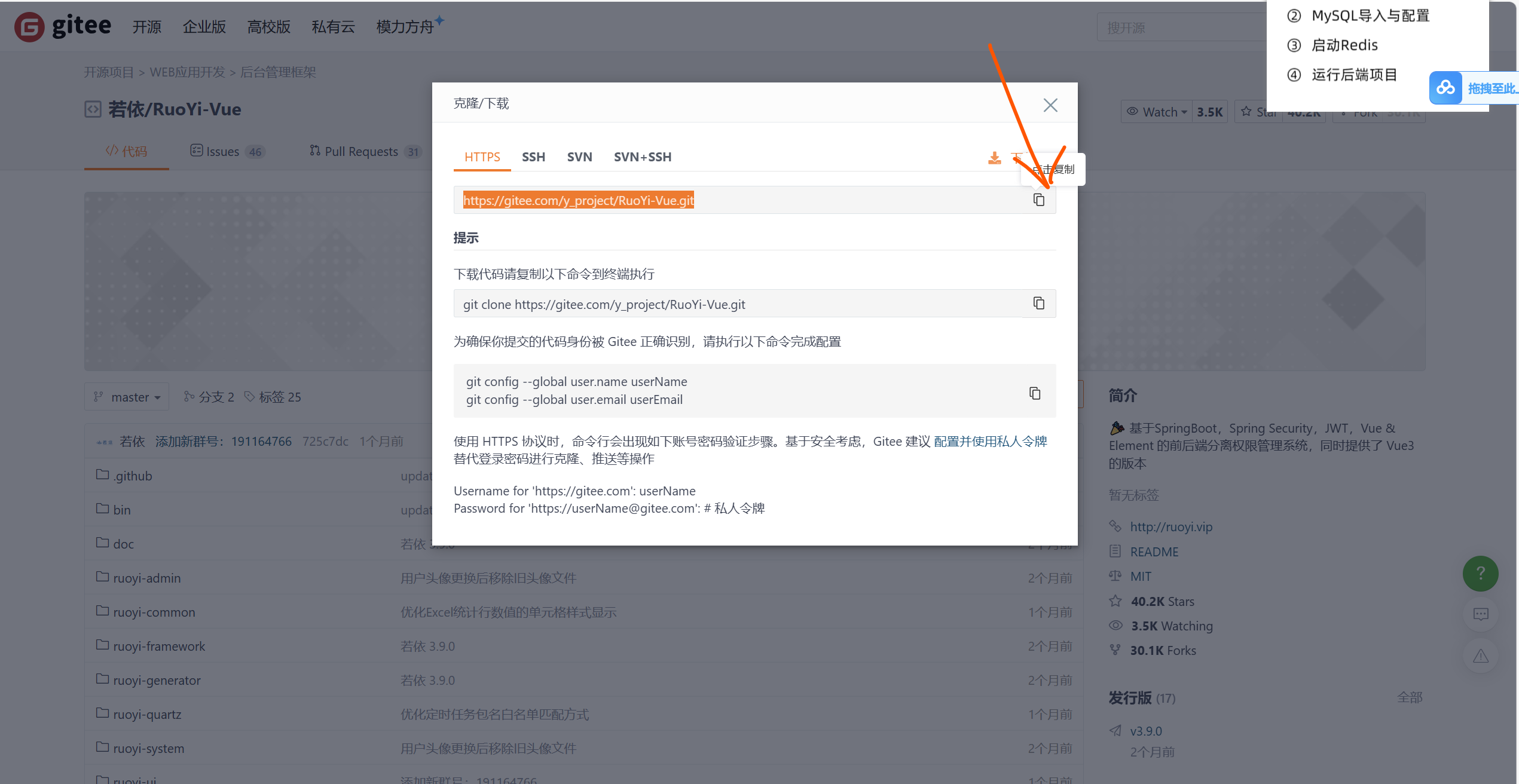Open the 模力方舟 menu item
This screenshot has height=784, width=1519.
pyautogui.click(x=405, y=27)
